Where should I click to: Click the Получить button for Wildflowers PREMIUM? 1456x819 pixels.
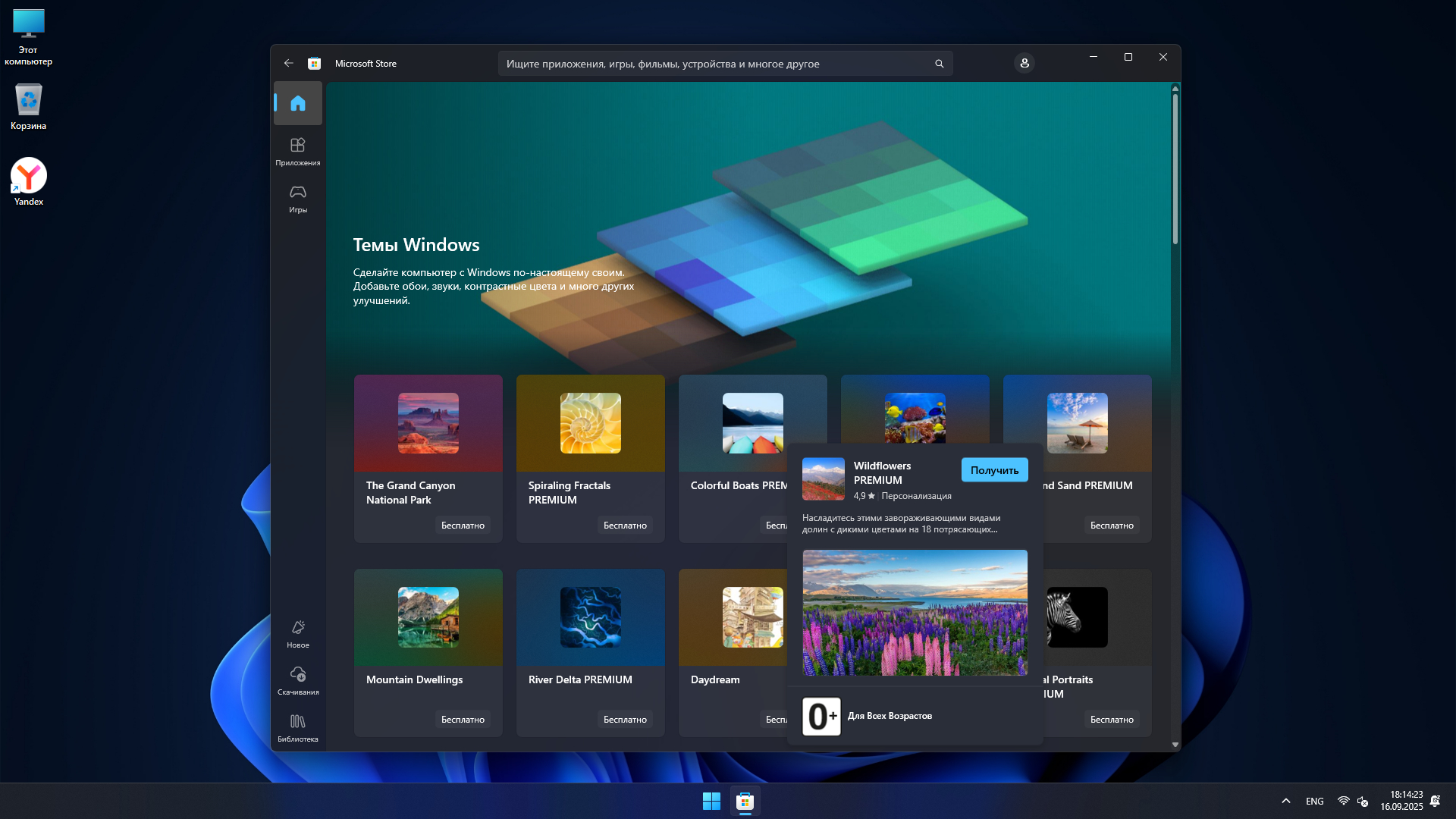(994, 470)
